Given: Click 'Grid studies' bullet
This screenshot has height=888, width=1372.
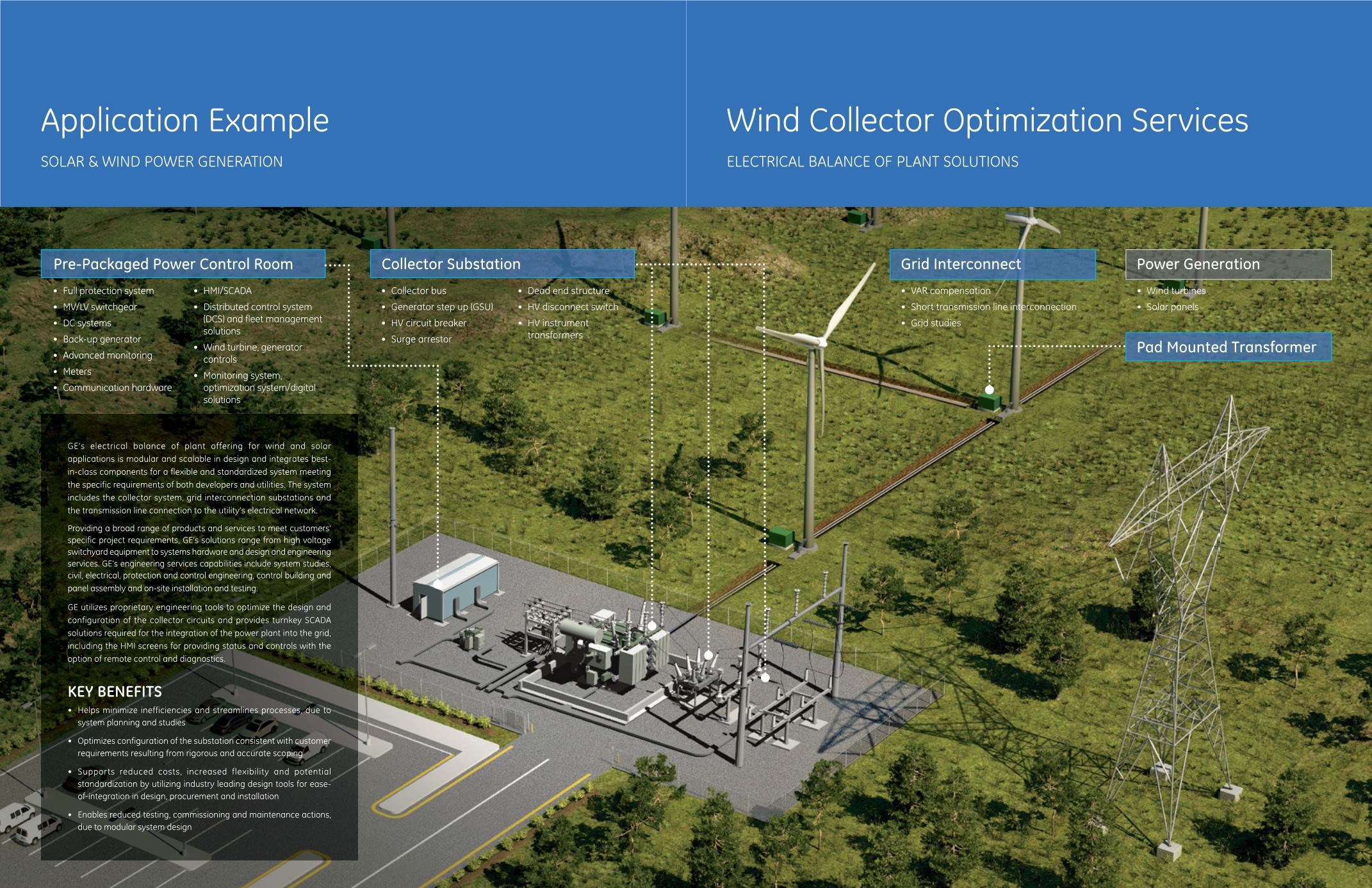Looking at the screenshot, I should coord(931,323).
